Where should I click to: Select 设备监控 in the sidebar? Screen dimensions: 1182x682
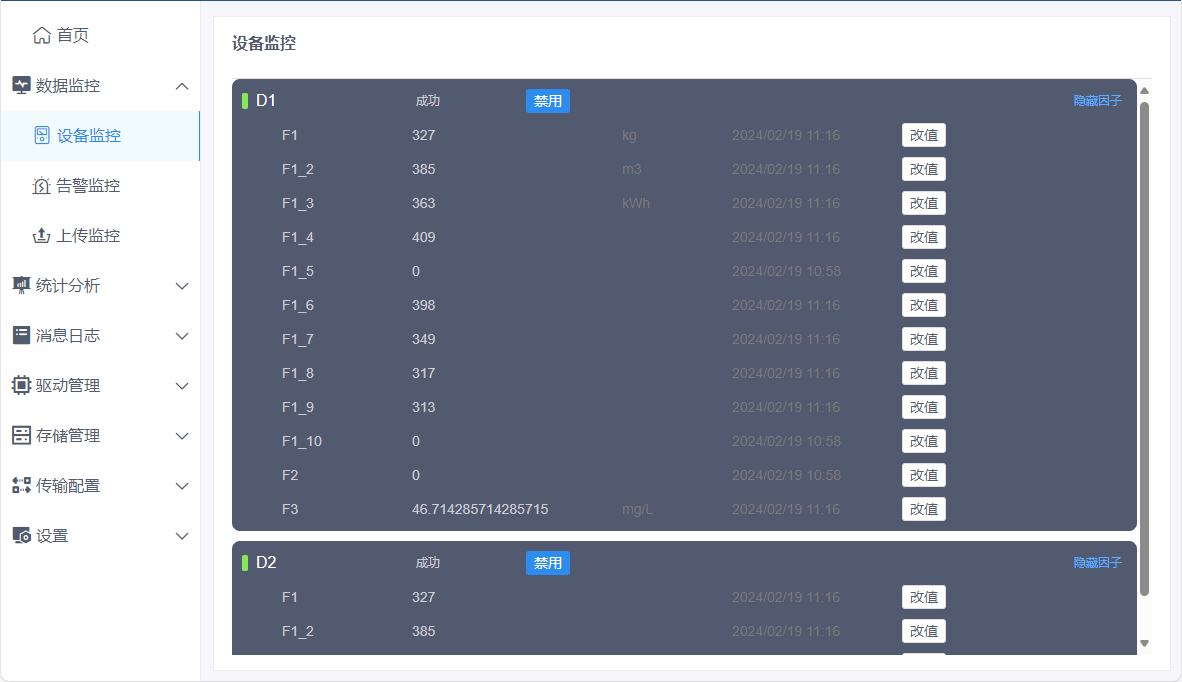click(100, 136)
